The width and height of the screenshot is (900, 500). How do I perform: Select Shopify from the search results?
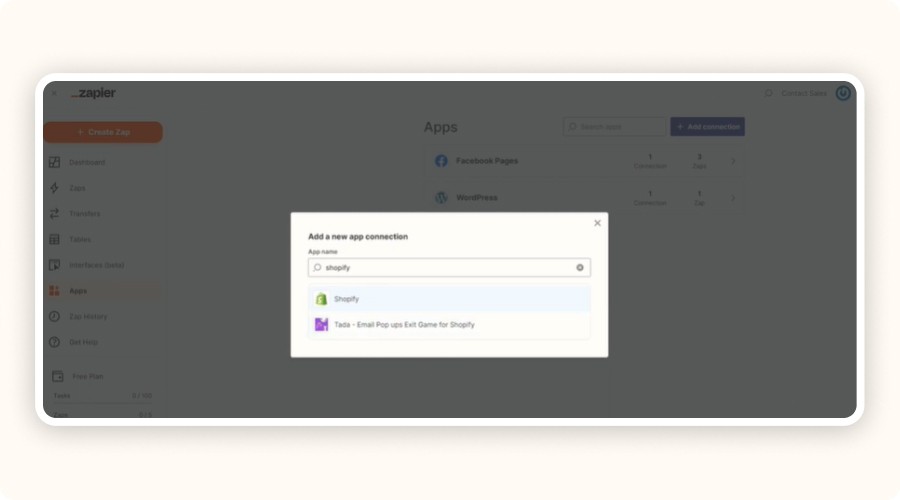449,299
